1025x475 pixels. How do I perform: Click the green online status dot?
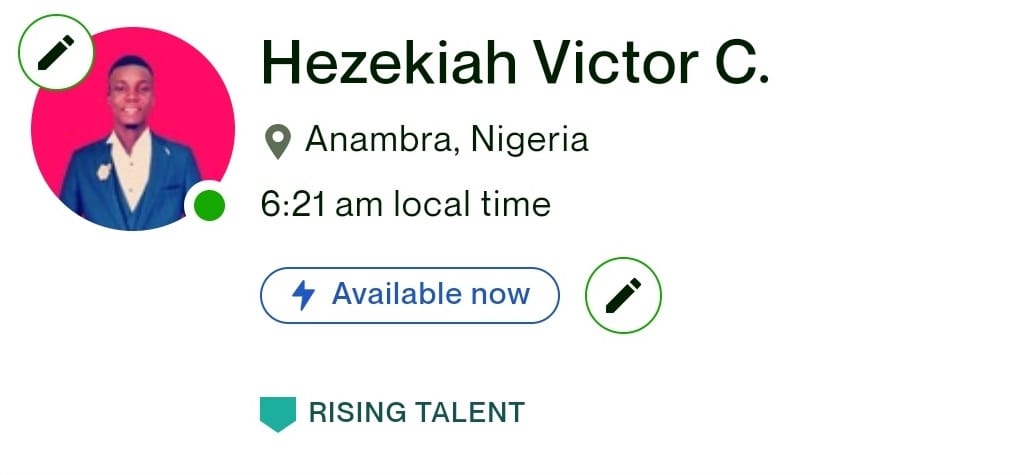[210, 206]
